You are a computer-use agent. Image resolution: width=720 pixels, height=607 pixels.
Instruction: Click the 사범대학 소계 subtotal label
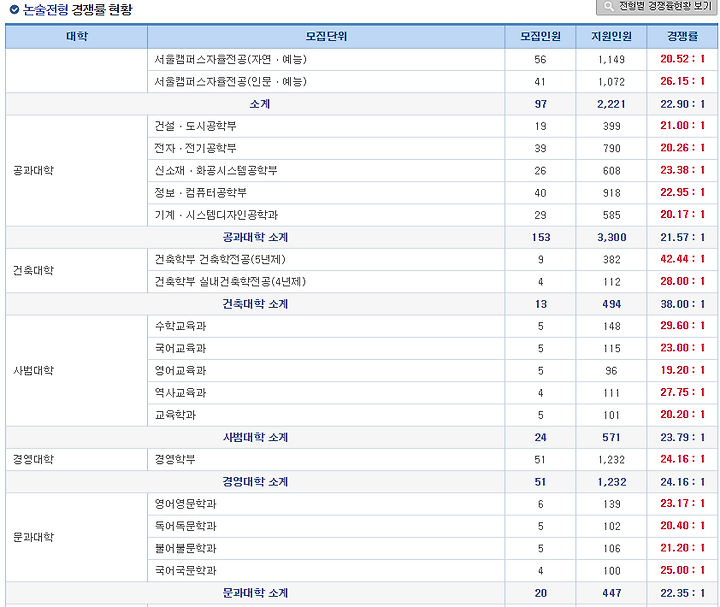tap(255, 437)
